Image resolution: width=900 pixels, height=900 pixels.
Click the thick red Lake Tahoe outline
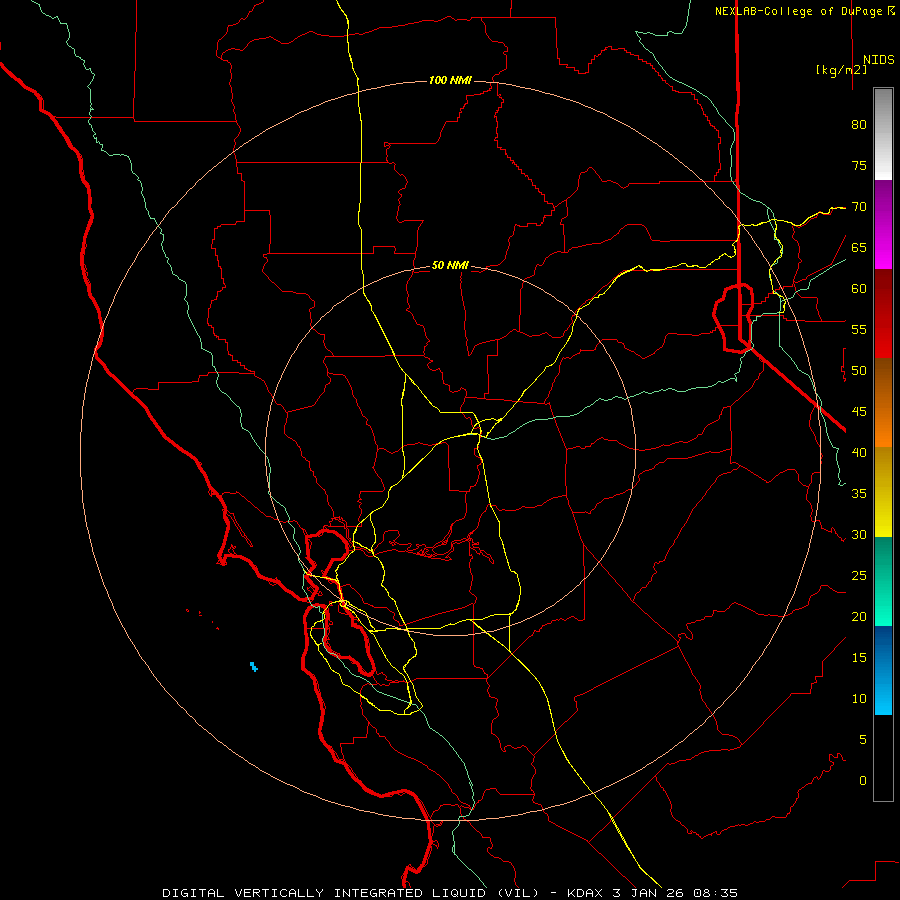tap(734, 317)
